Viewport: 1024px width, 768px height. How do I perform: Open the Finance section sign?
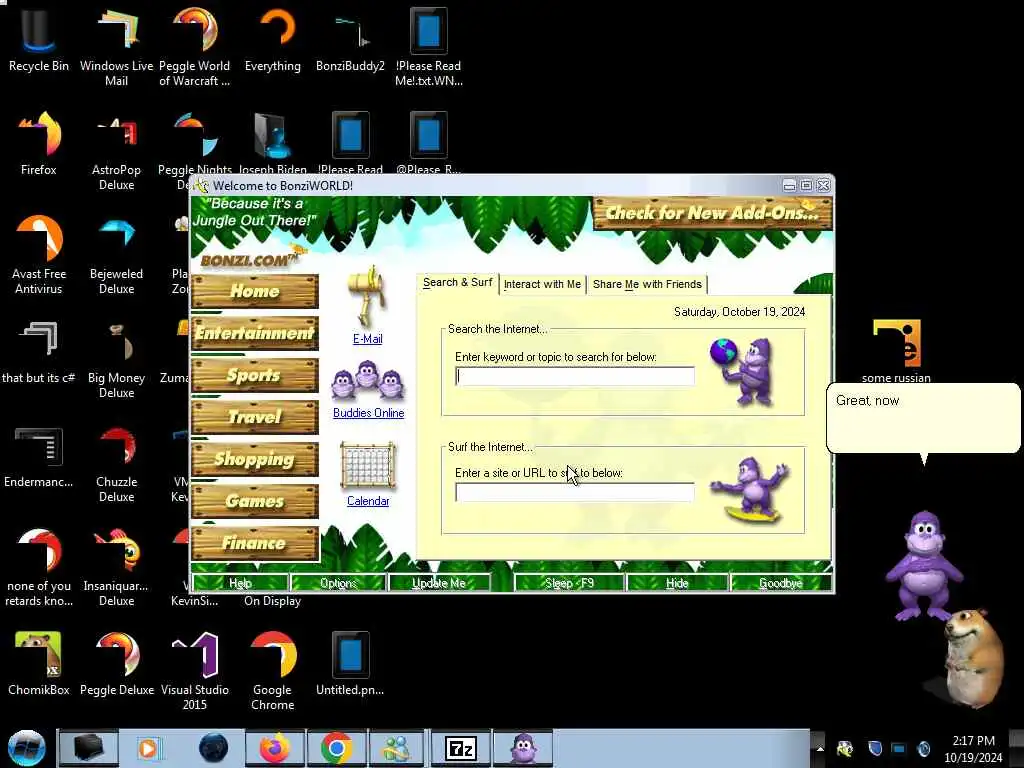click(255, 543)
